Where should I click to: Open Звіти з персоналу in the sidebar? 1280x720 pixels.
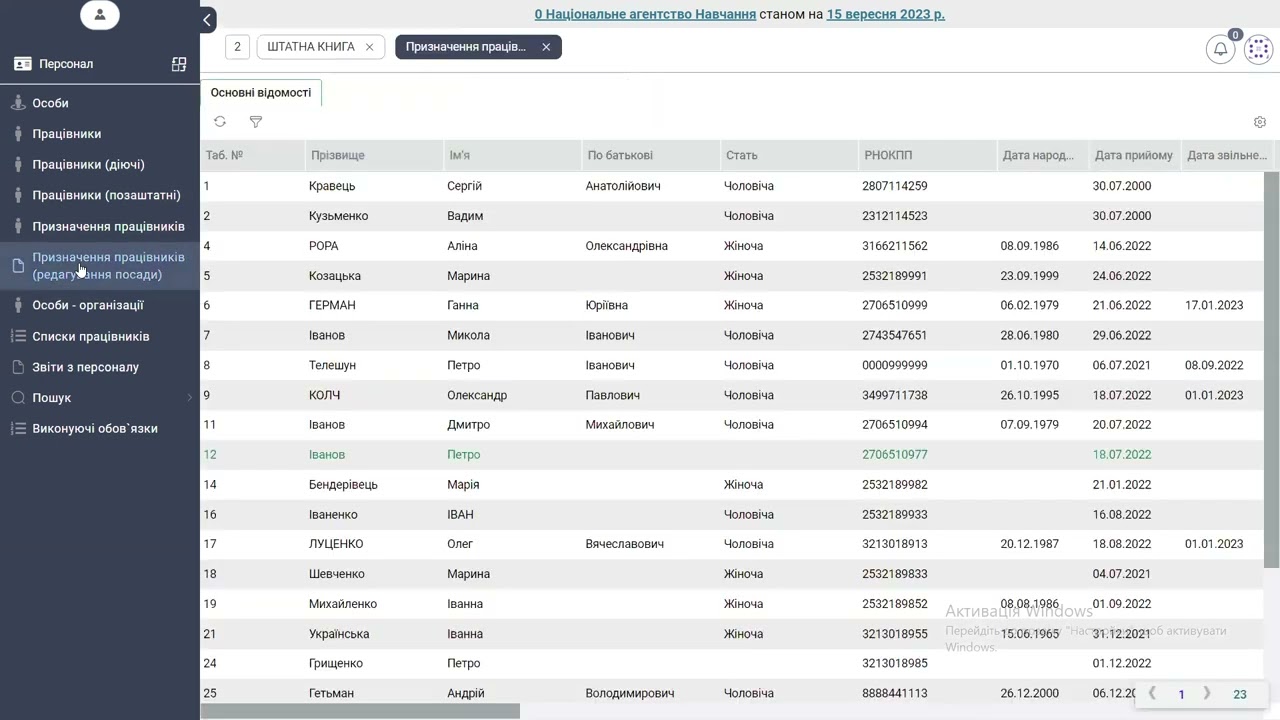click(85, 367)
